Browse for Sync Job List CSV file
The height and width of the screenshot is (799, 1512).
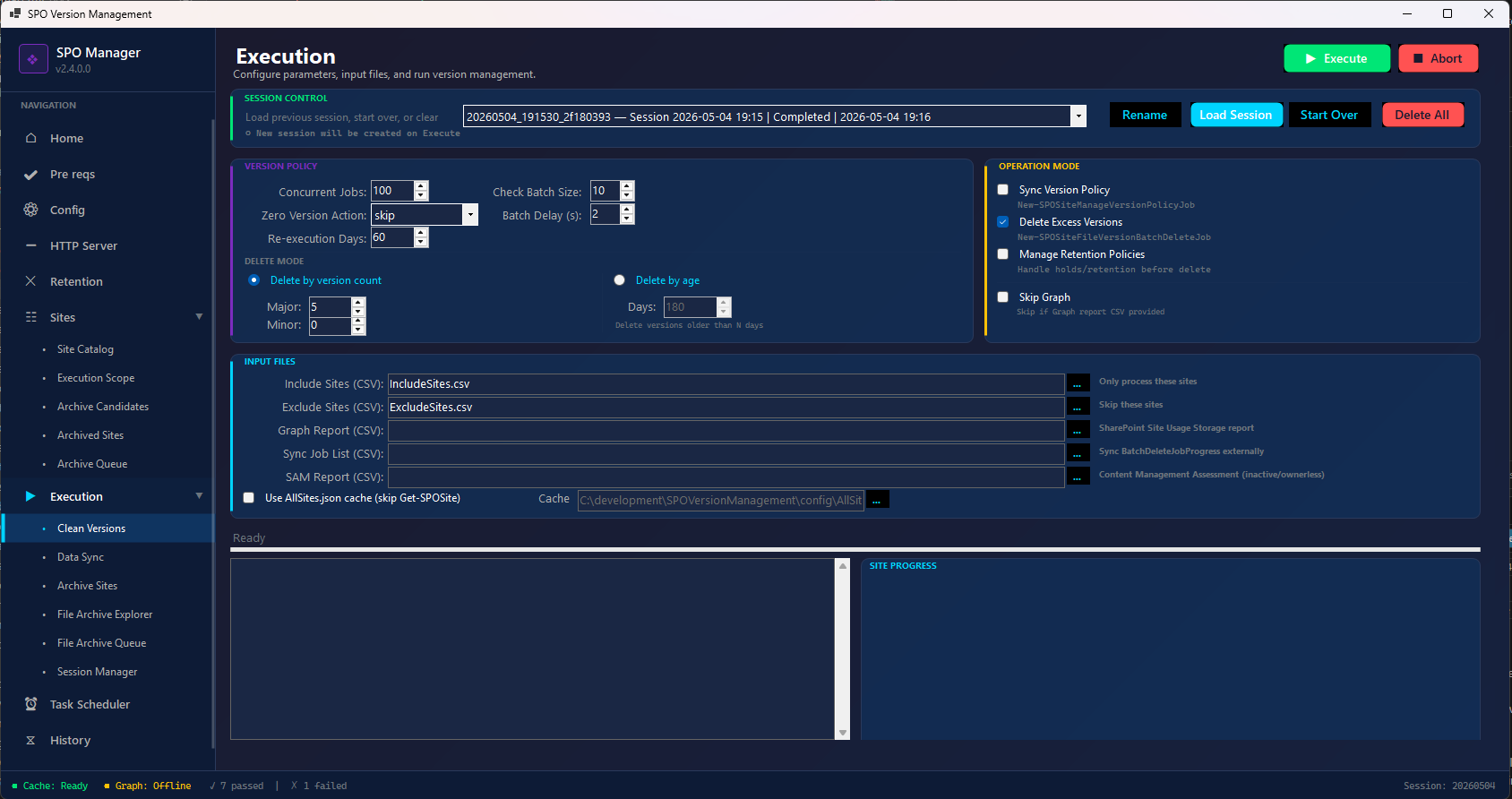pyautogui.click(x=1078, y=454)
